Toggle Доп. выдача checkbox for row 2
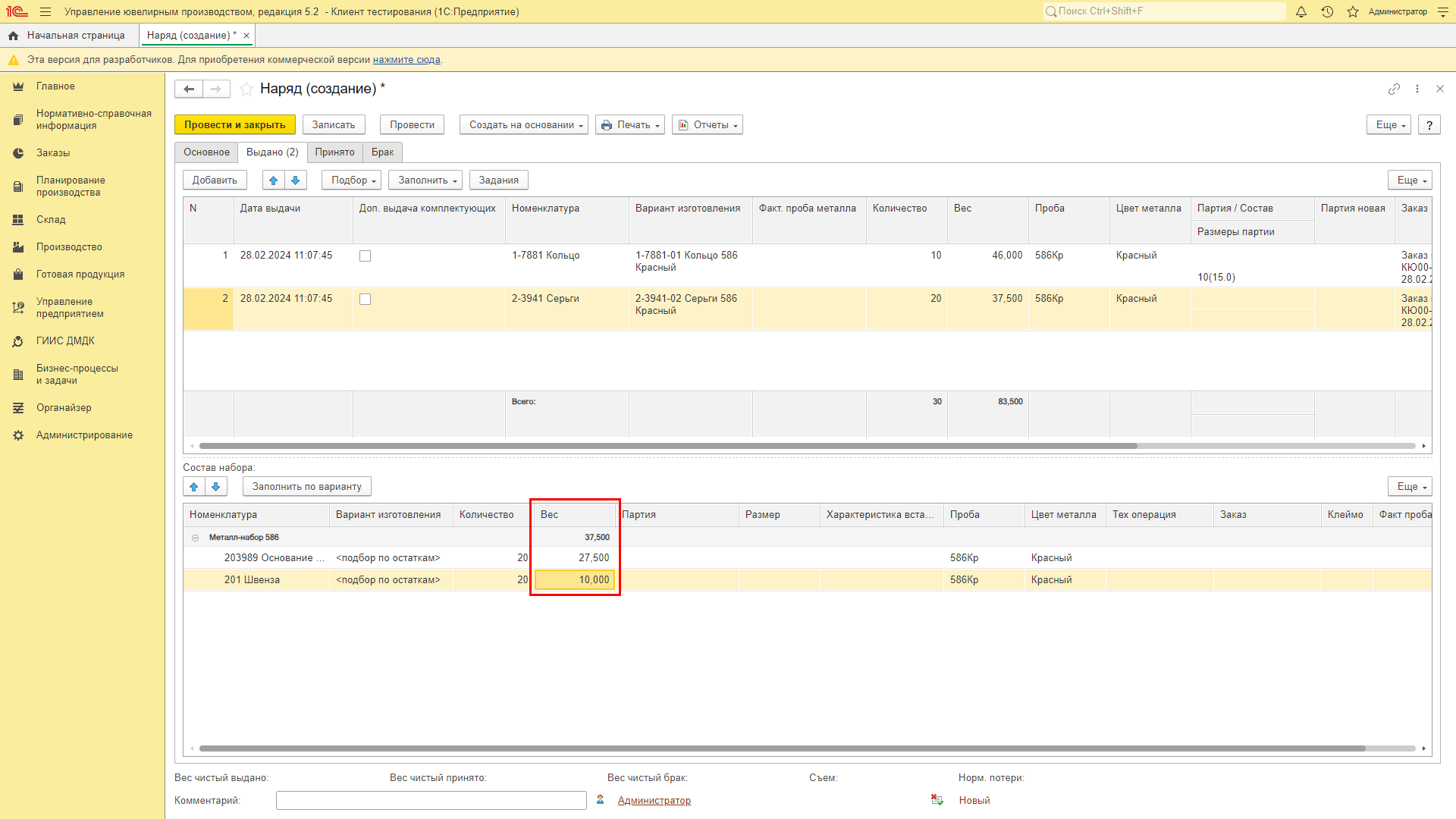 (x=366, y=300)
